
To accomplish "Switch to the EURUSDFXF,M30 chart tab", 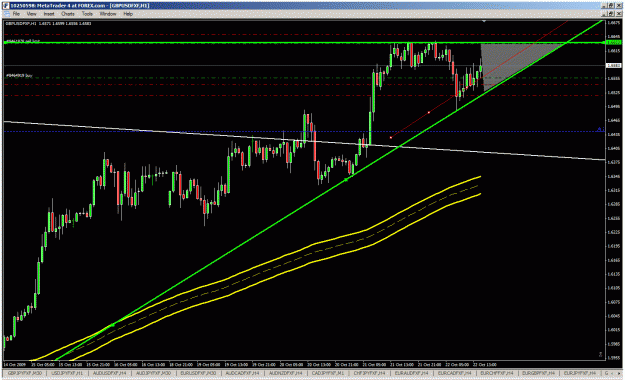I will click(x=198, y=373).
